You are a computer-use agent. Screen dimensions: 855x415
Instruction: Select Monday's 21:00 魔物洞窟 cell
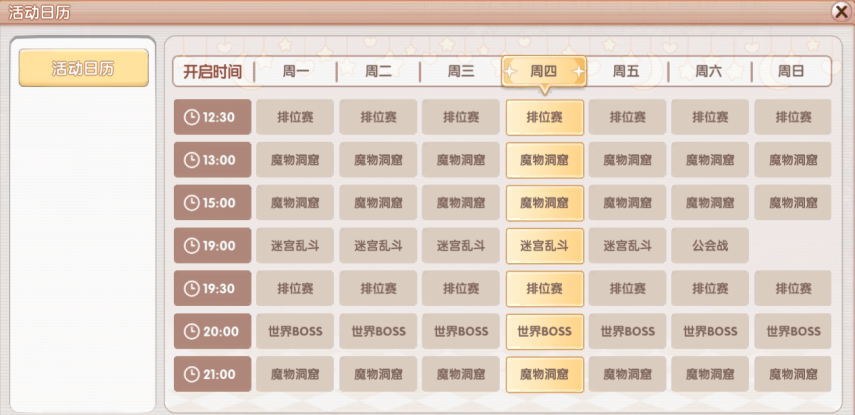click(x=295, y=374)
